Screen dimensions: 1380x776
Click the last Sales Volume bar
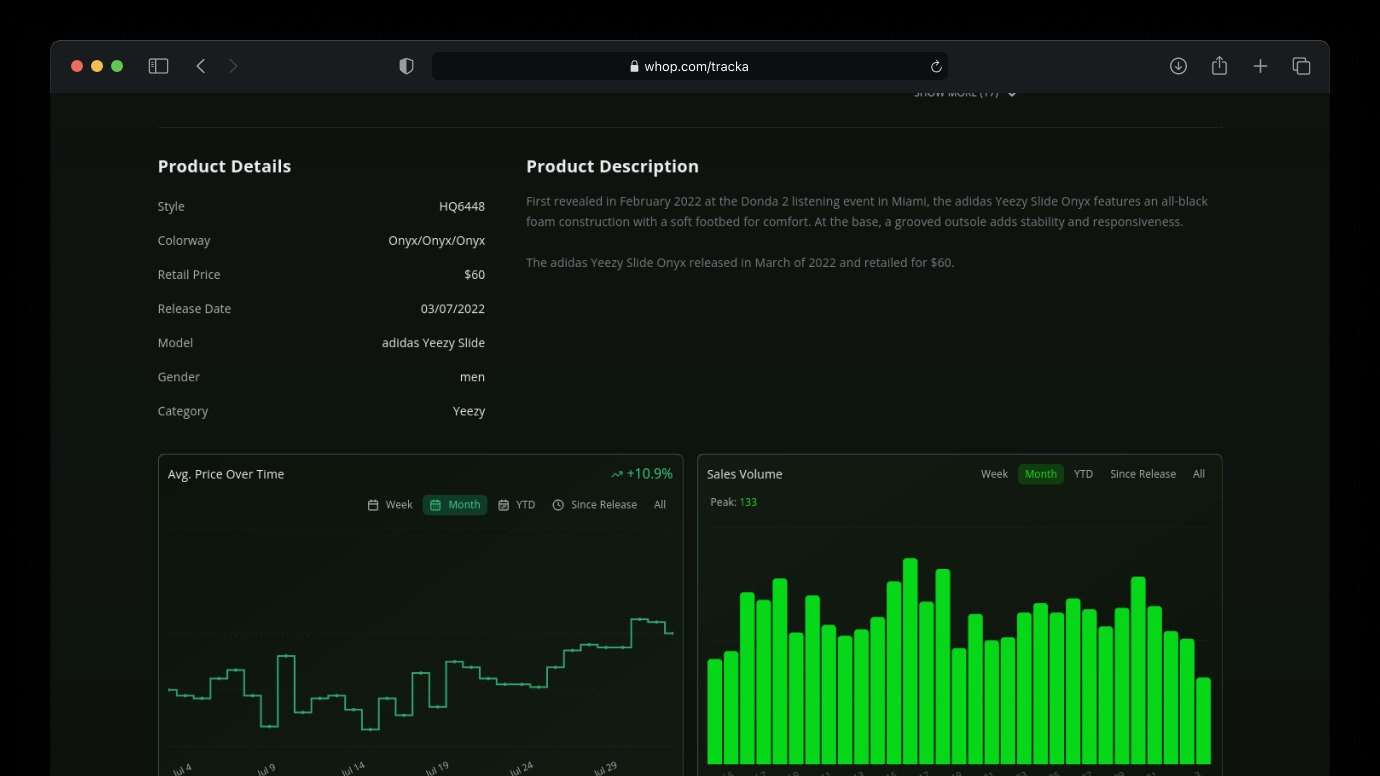[1203, 721]
